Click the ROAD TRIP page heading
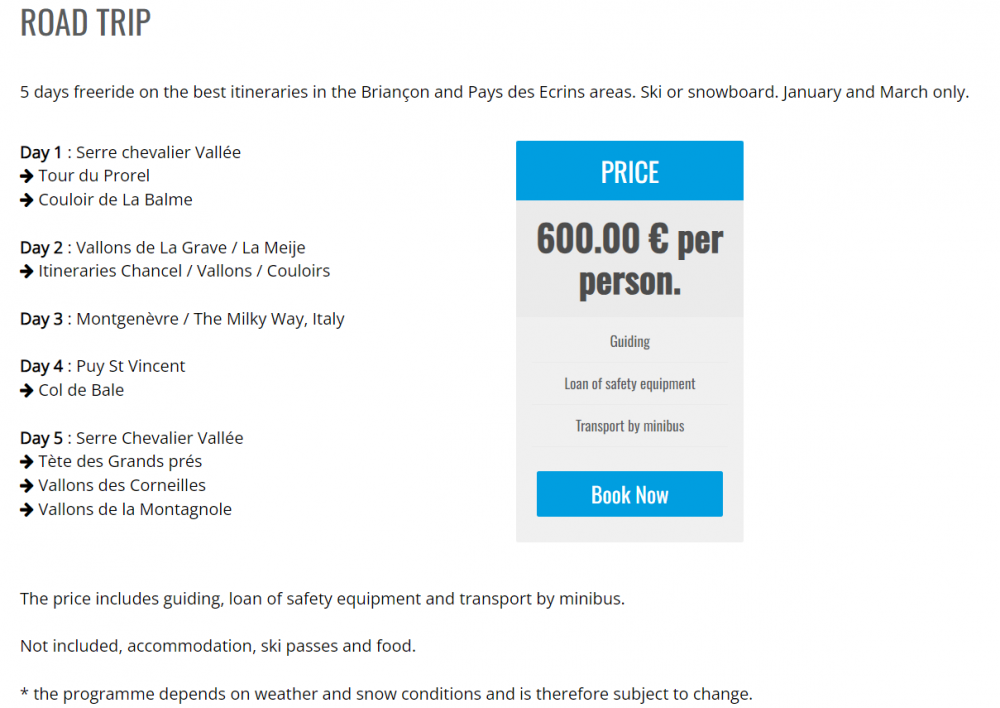1000x708 pixels. pos(86,23)
